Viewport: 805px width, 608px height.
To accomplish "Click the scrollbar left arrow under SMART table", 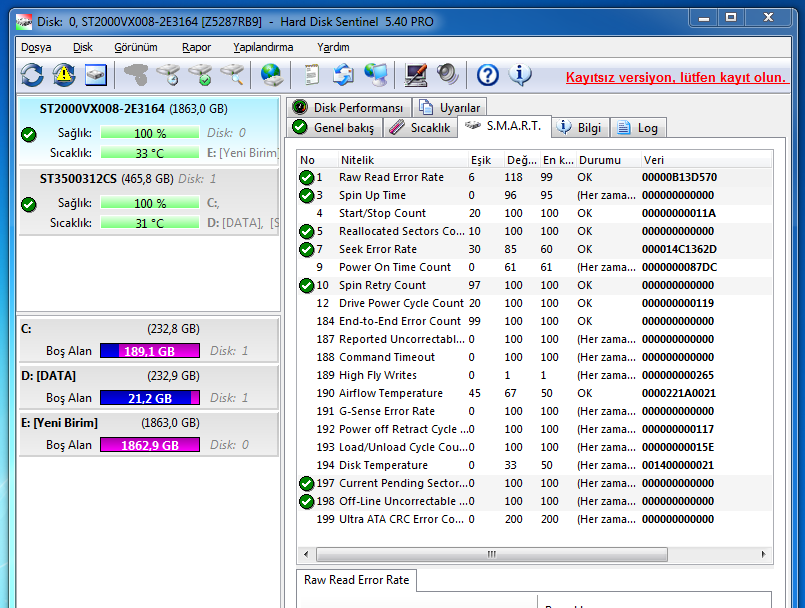I will coord(306,555).
